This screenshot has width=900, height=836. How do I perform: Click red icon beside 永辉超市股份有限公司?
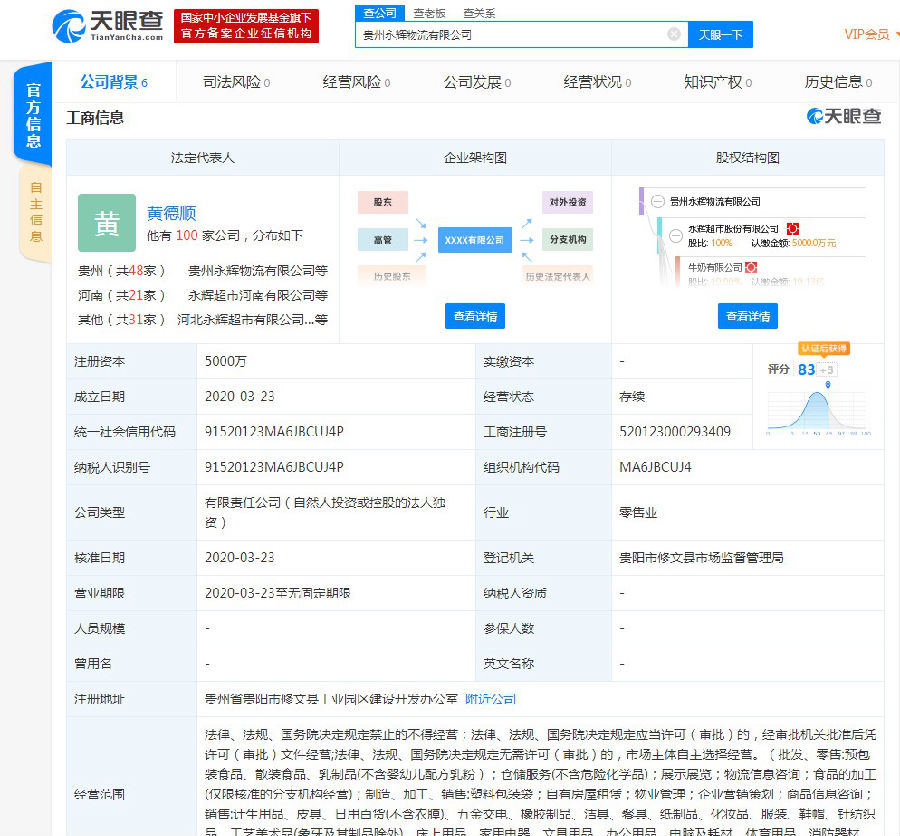click(x=793, y=229)
